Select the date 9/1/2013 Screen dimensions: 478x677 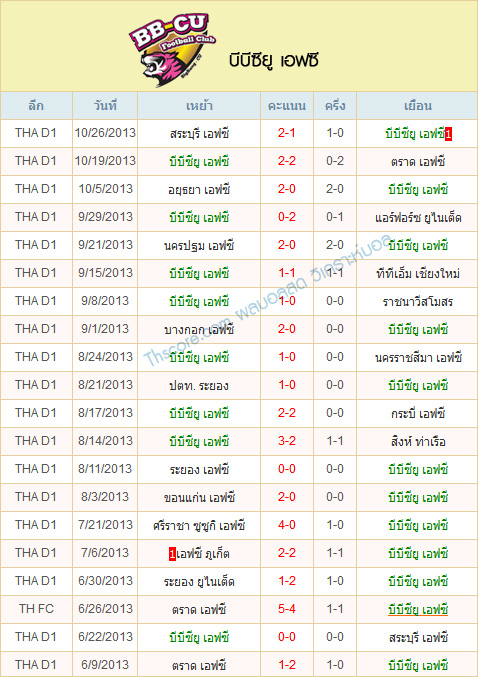coord(105,329)
